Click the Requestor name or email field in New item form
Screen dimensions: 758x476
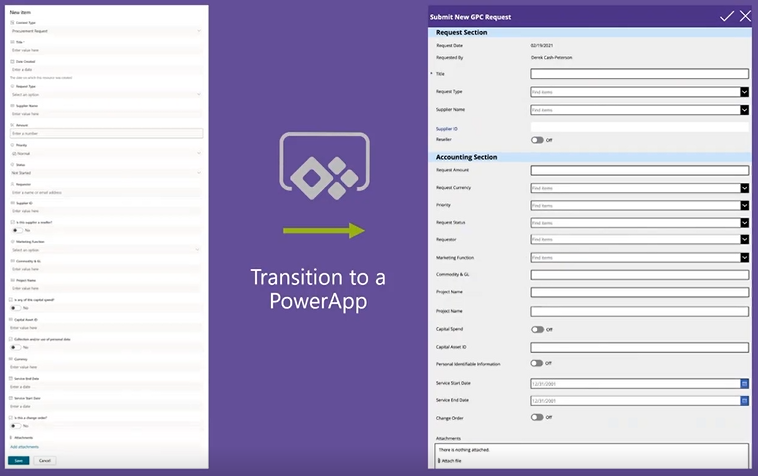point(106,192)
